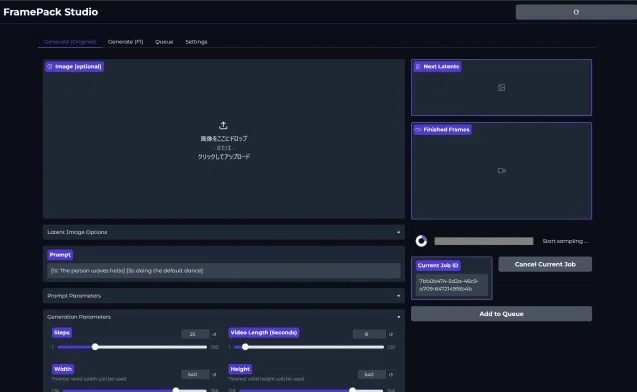Expand the Prompt Parameters section
Viewport: 637px width, 392px height.
[224, 296]
